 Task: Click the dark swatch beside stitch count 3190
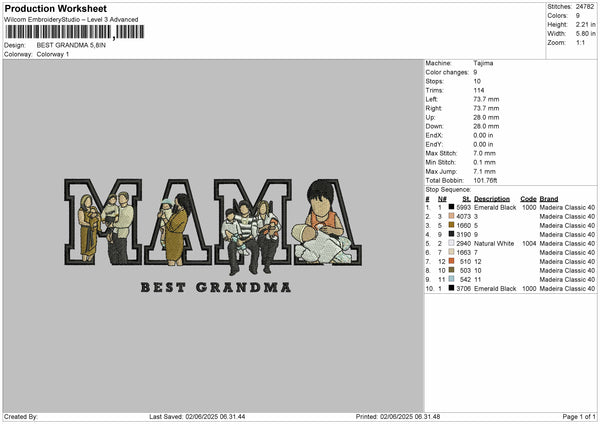(x=451, y=234)
